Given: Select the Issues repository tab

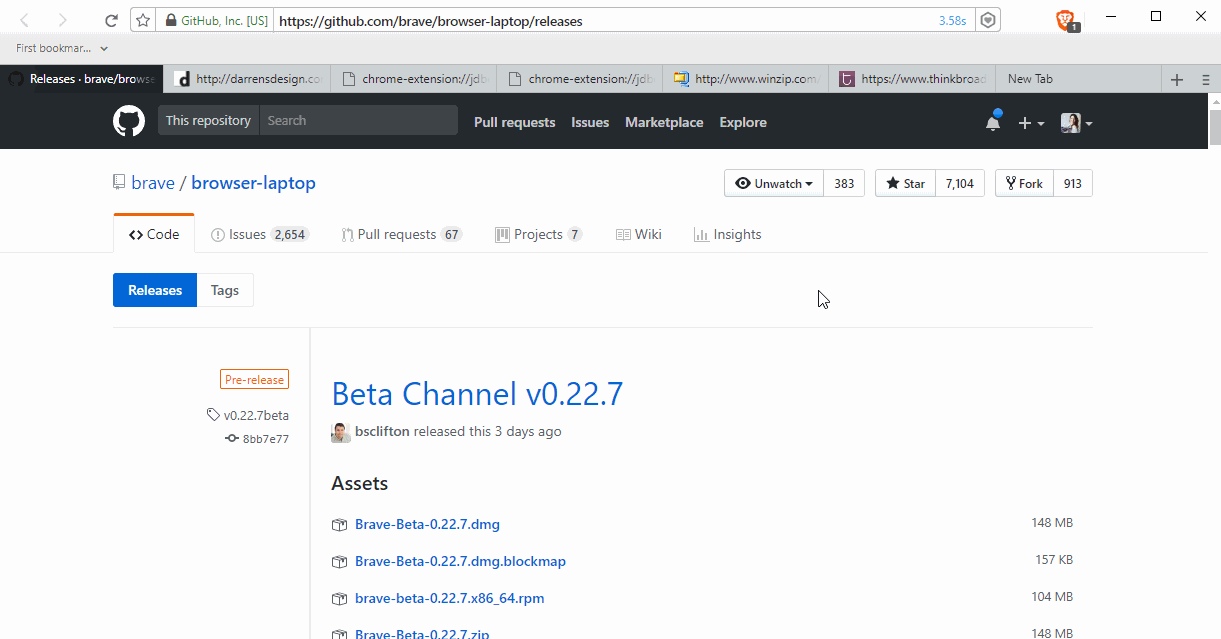Looking at the screenshot, I should 260,234.
